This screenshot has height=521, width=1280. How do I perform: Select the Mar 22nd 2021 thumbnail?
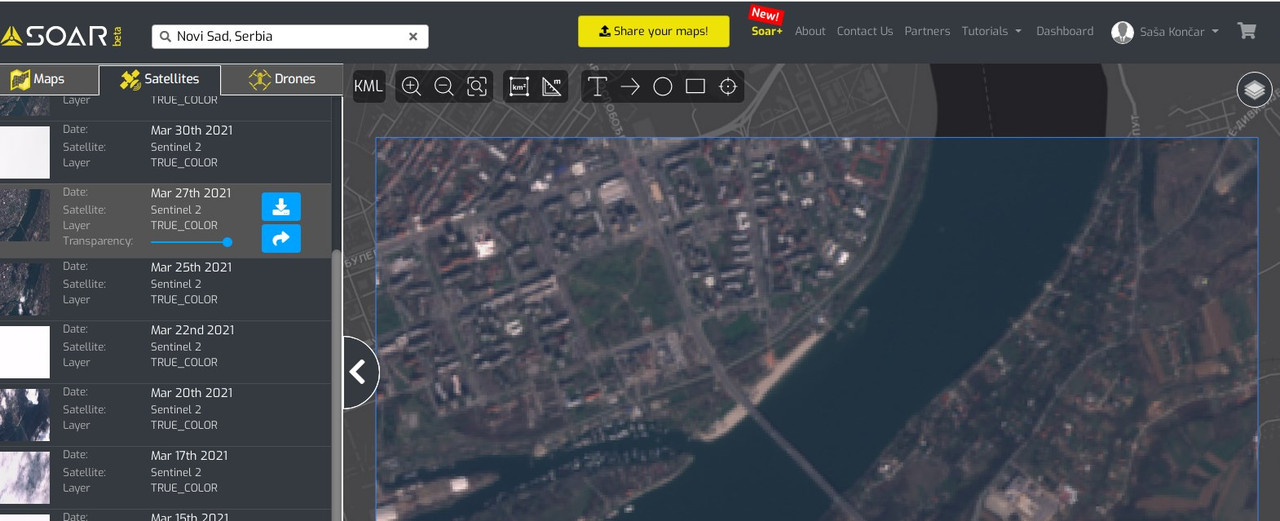tap(24, 352)
